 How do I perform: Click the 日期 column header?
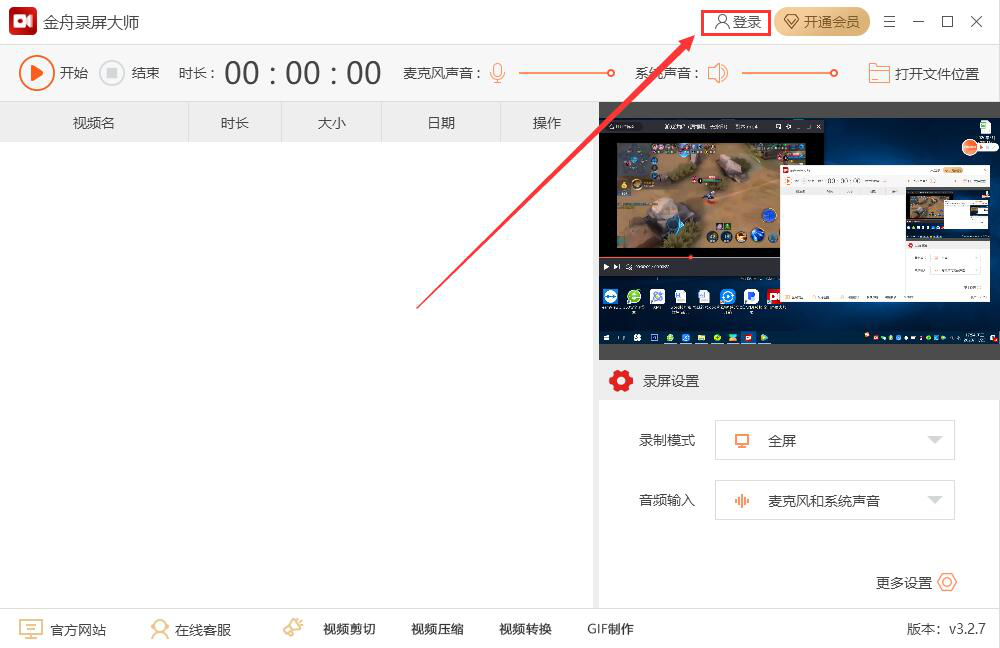click(441, 122)
